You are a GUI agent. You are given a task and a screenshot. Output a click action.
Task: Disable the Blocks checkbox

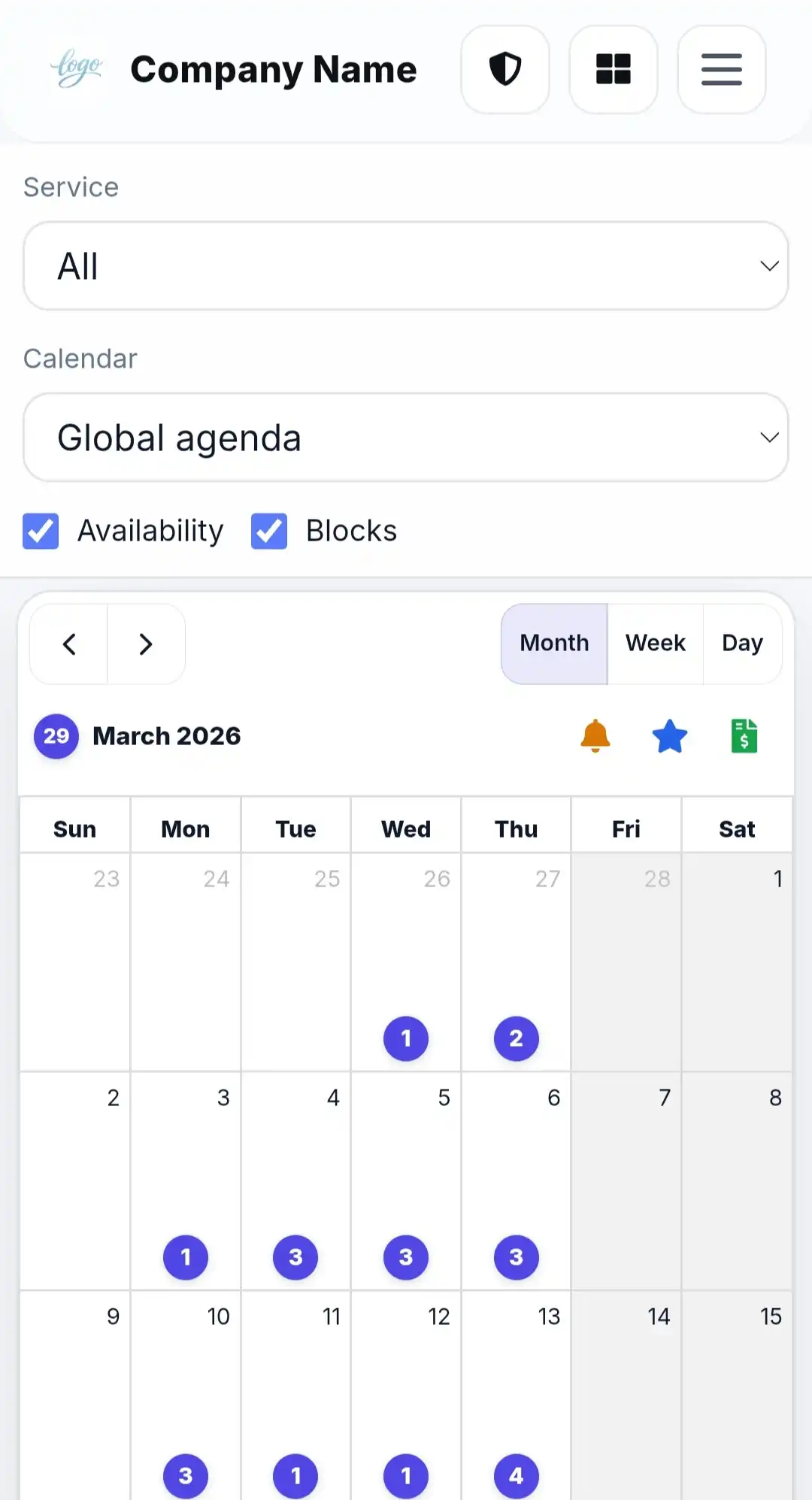coord(268,531)
